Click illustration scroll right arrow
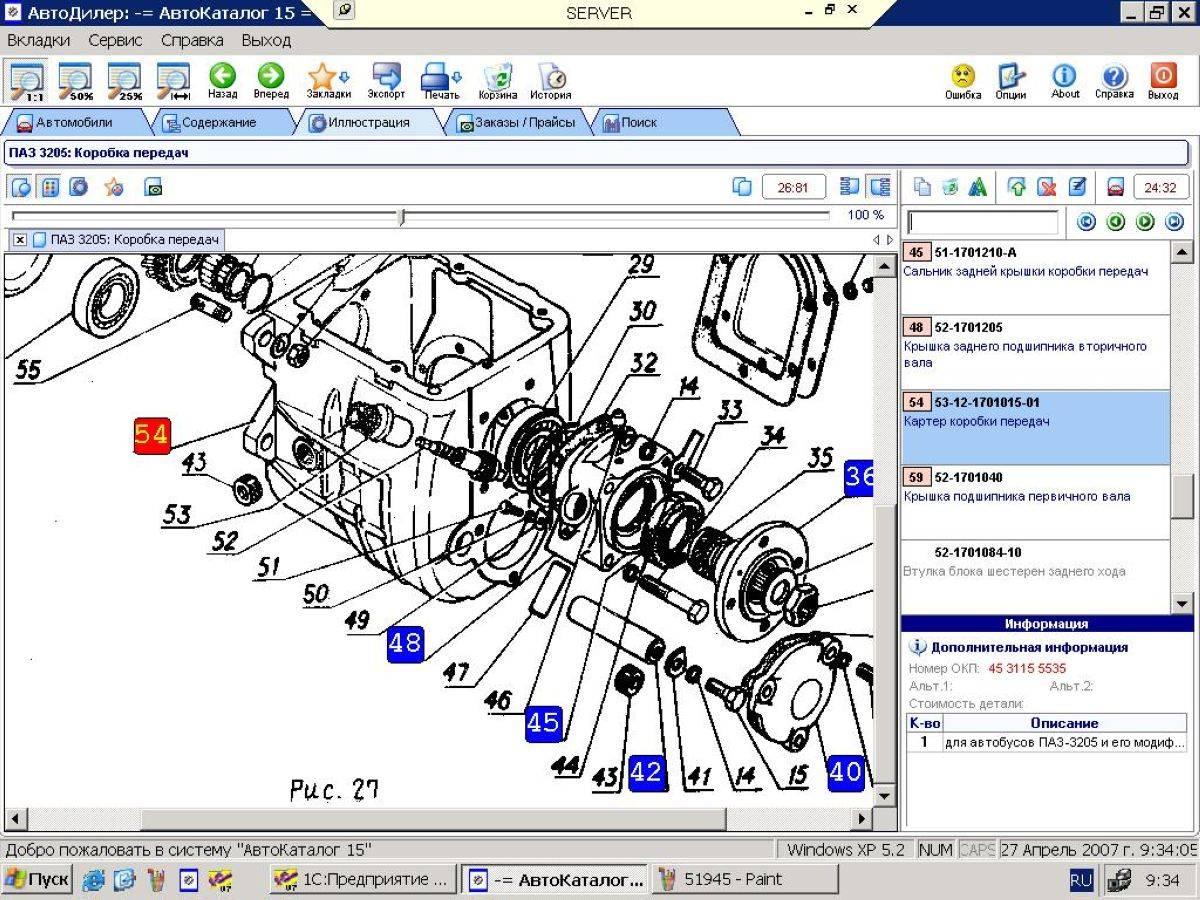This screenshot has width=1200, height=900. pyautogui.click(x=862, y=818)
